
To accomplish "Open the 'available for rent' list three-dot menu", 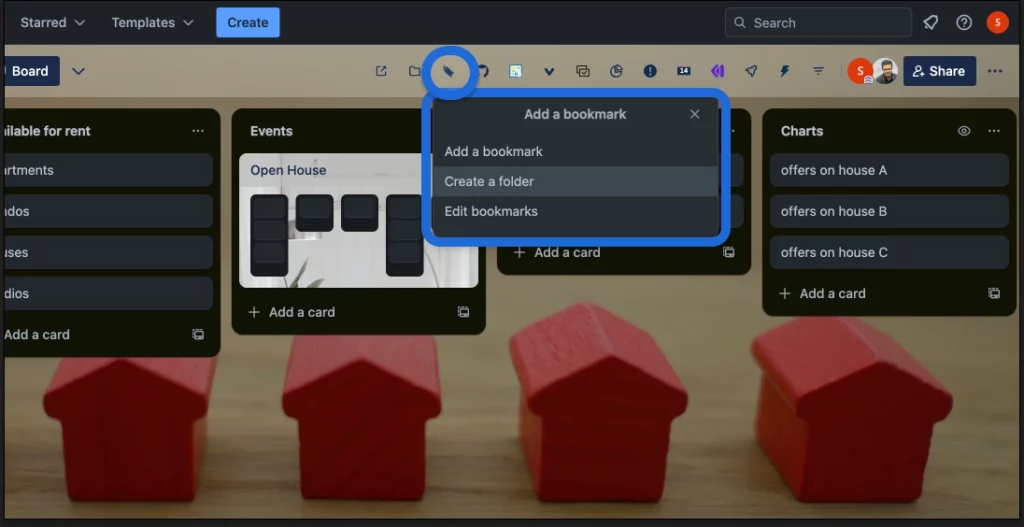I will click(x=198, y=131).
